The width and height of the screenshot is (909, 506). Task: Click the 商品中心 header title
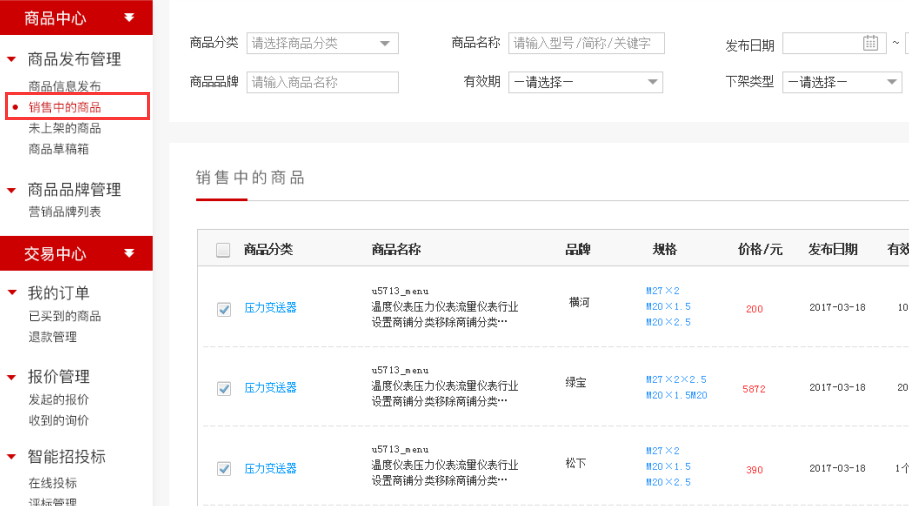[55, 18]
